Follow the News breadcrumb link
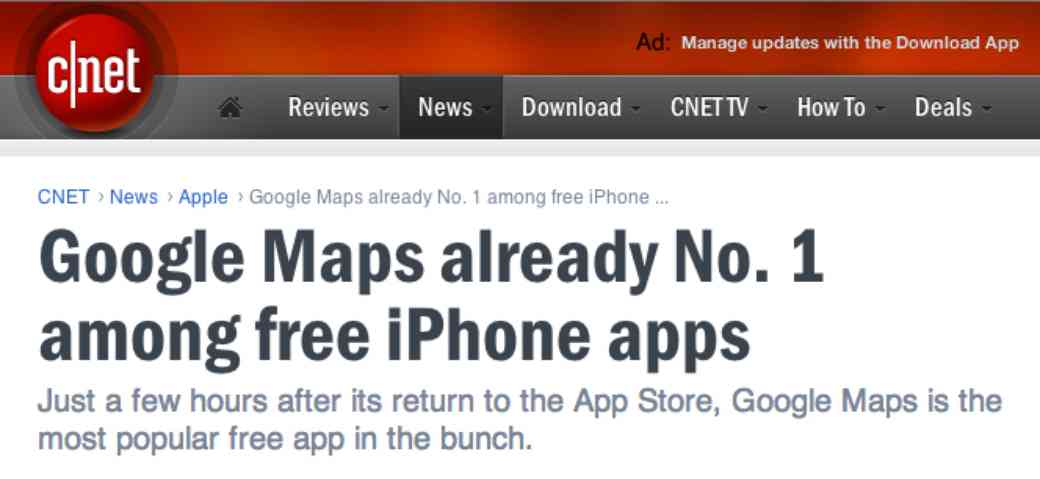Viewport: 1040px width, 479px height. tap(133, 197)
